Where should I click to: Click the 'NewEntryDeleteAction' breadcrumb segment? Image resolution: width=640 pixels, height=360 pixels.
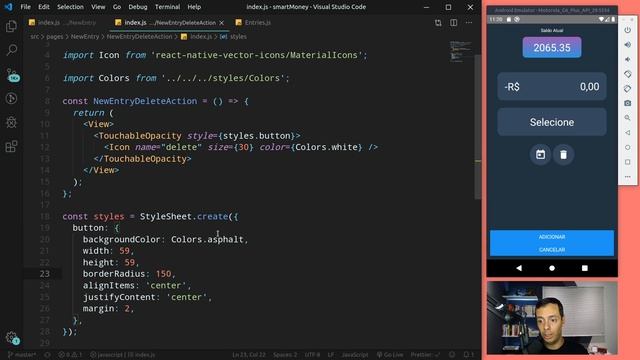[x=139, y=37]
